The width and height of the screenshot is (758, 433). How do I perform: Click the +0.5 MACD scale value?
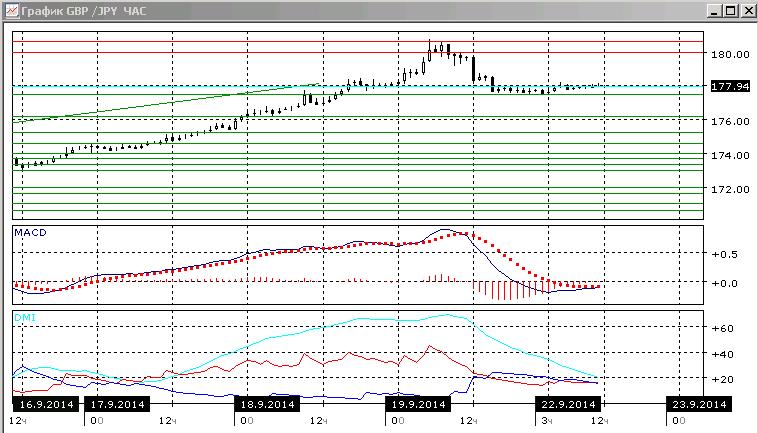coord(725,254)
